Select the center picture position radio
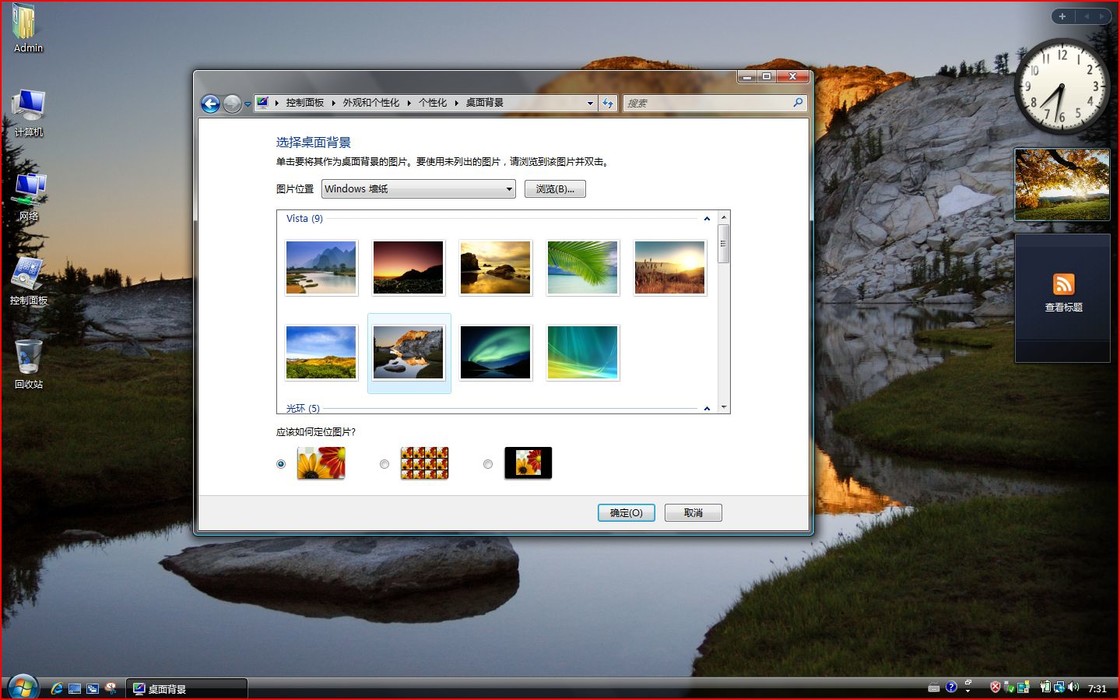 [488, 464]
